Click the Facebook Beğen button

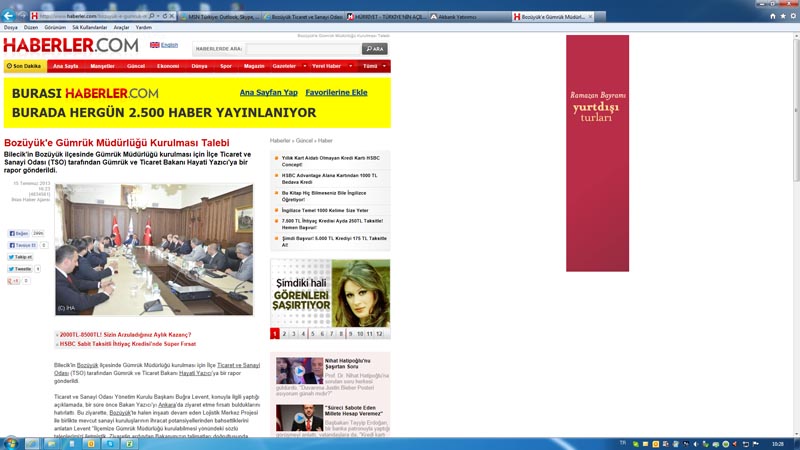19,233
